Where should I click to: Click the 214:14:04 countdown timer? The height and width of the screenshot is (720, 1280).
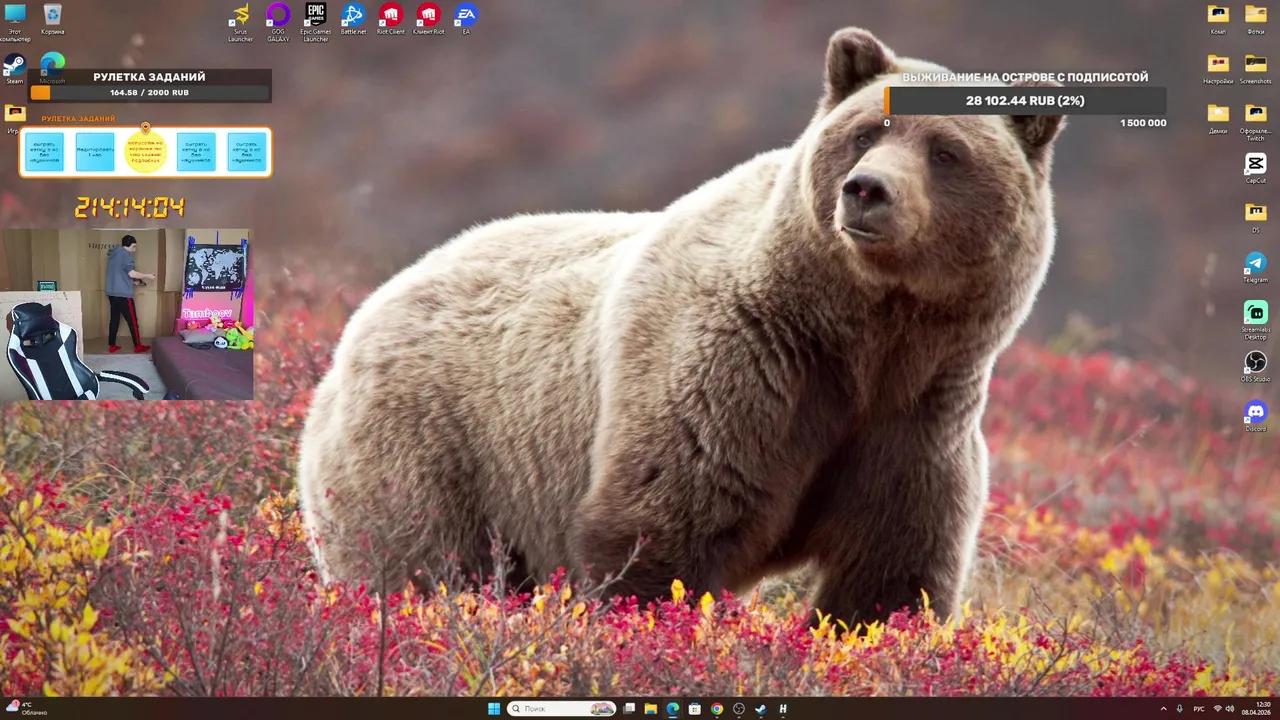pos(130,208)
